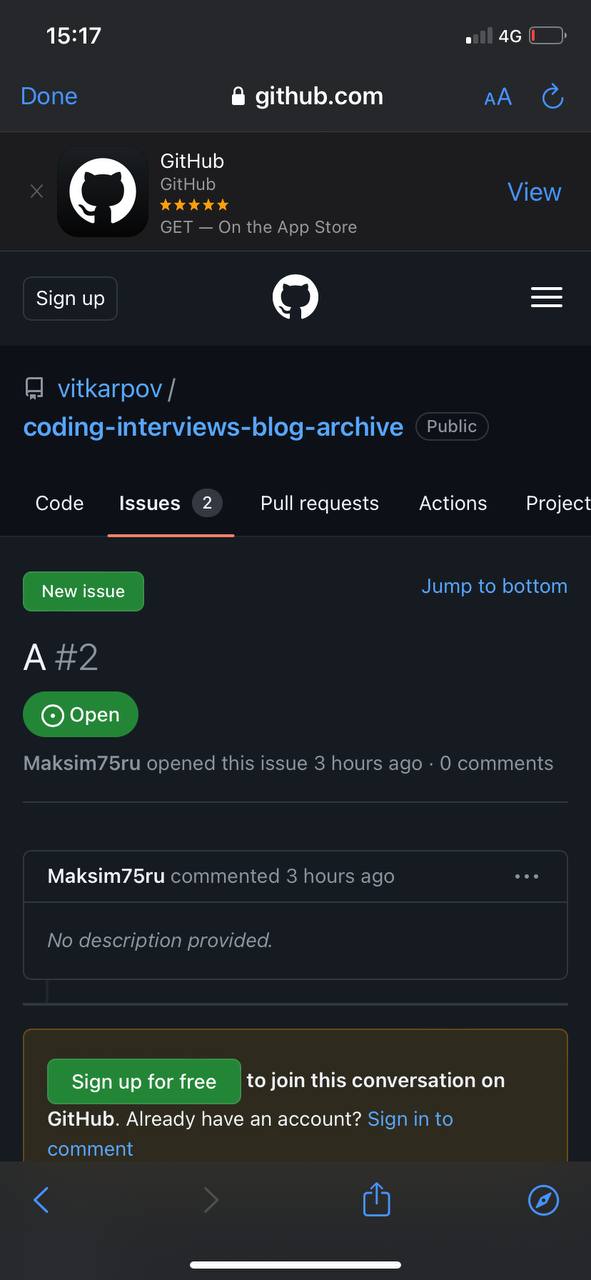Tap the github.com address bar

[x=307, y=96]
